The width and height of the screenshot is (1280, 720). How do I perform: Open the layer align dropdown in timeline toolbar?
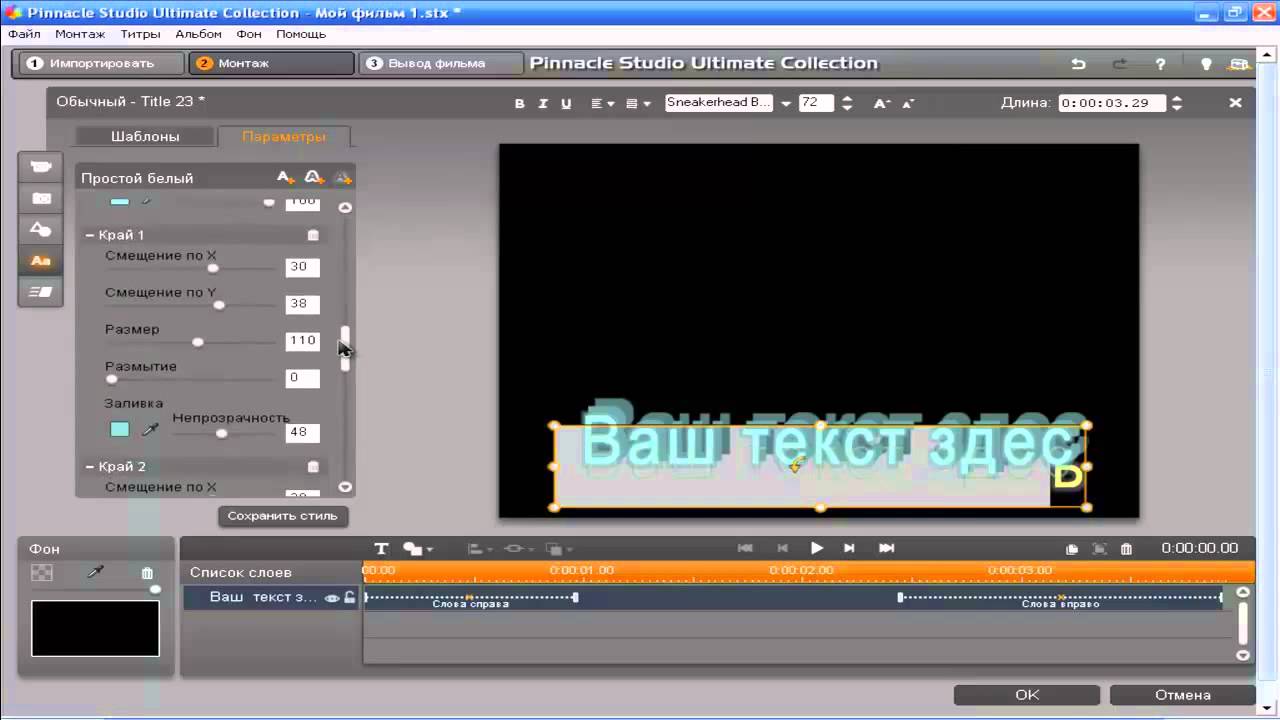pyautogui.click(x=480, y=548)
